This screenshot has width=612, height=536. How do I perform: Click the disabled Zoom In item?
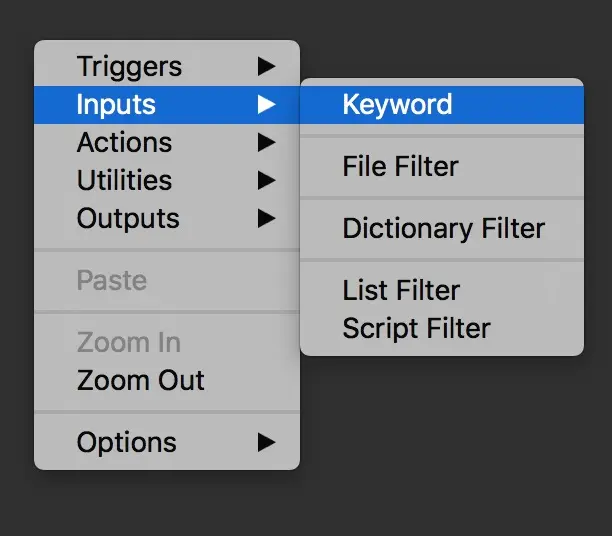pos(128,343)
